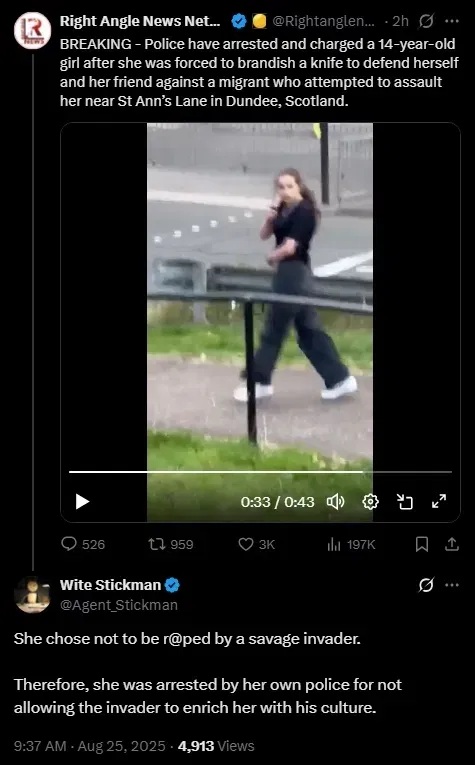Repost the tweet with 959 reposts
475x765 pixels.
[171, 544]
